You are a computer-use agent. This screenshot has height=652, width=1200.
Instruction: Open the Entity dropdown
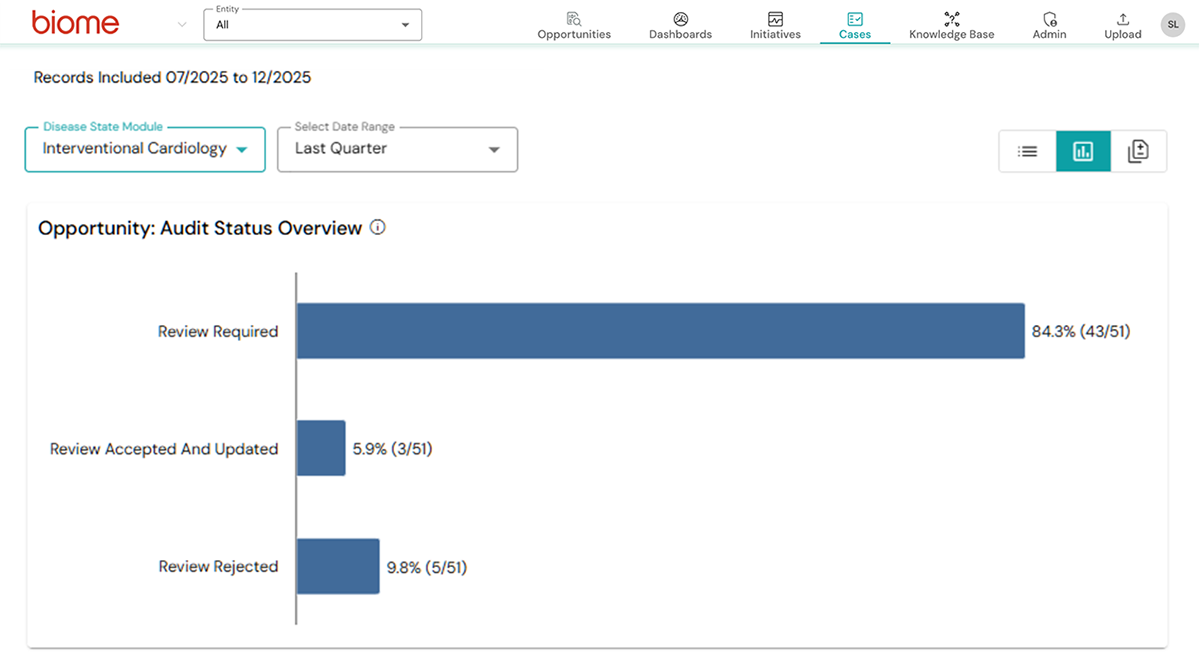312,23
